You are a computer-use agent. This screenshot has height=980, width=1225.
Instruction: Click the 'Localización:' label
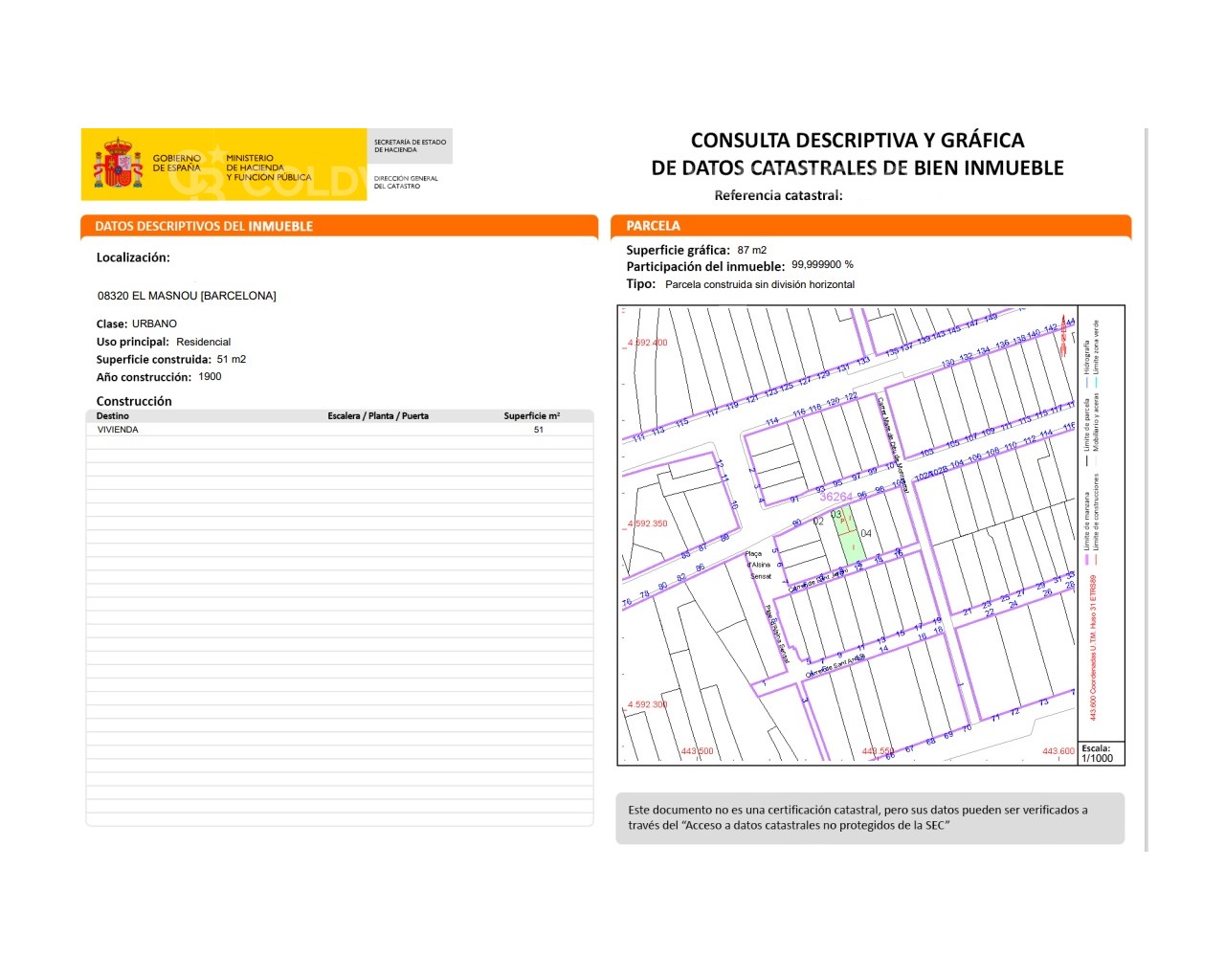pyautogui.click(x=133, y=257)
